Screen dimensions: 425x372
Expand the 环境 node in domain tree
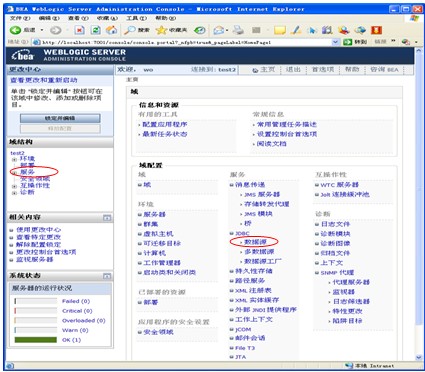(14, 159)
